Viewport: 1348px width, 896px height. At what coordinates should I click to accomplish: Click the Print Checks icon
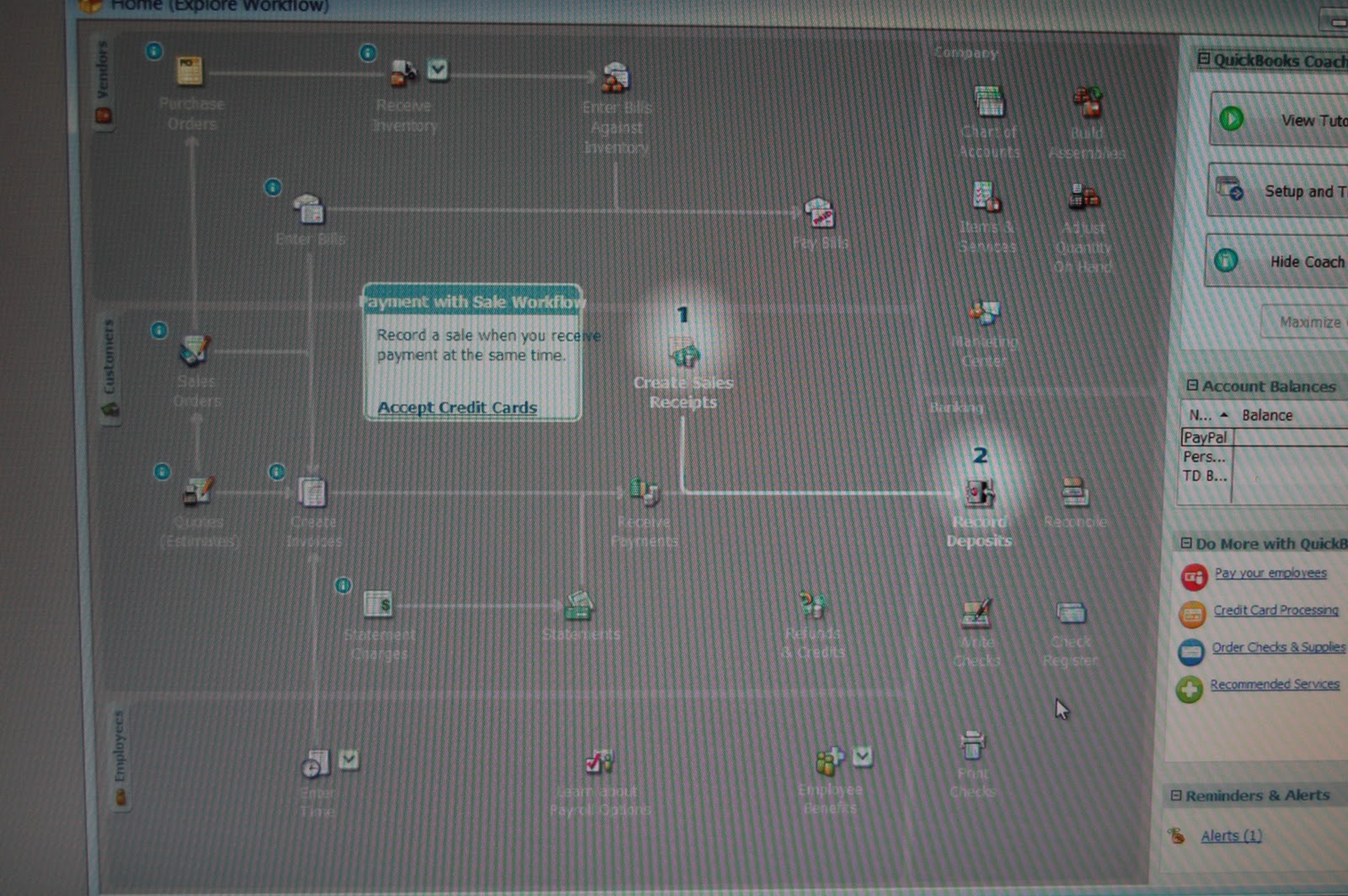tap(972, 745)
